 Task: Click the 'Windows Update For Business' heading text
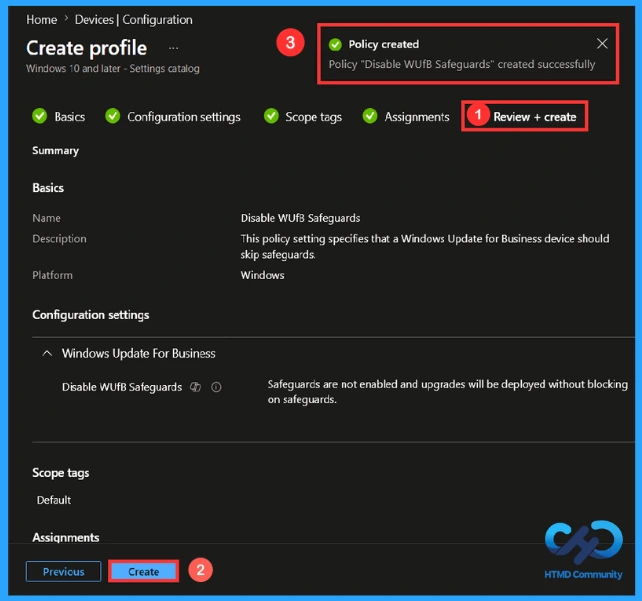point(139,353)
